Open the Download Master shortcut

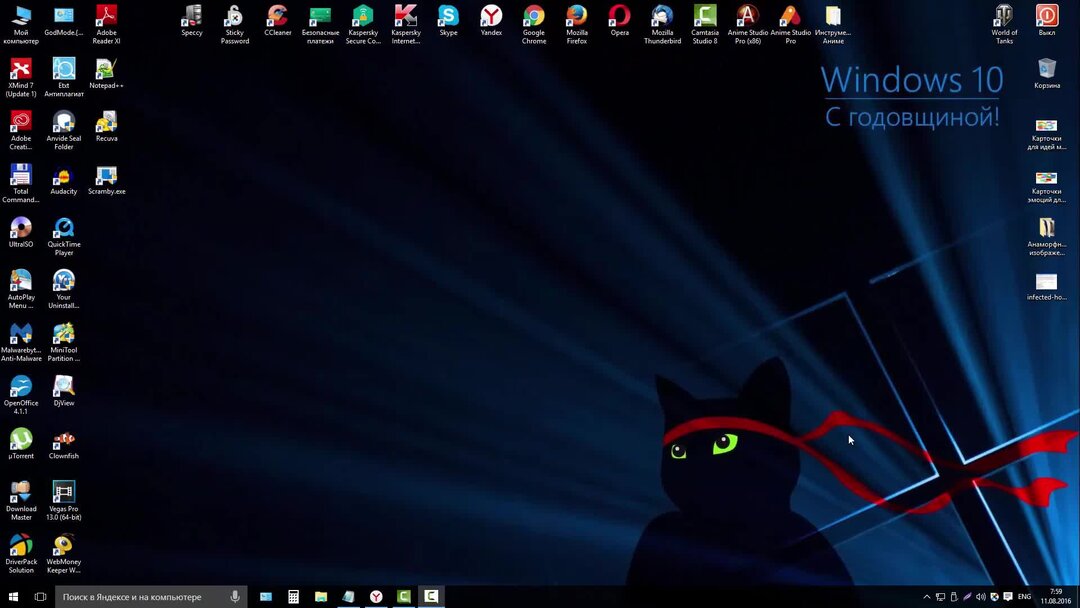click(21, 501)
